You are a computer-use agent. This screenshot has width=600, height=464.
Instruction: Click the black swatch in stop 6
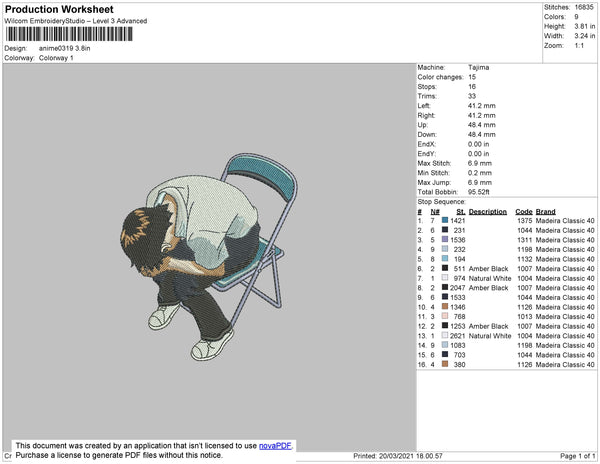point(444,269)
